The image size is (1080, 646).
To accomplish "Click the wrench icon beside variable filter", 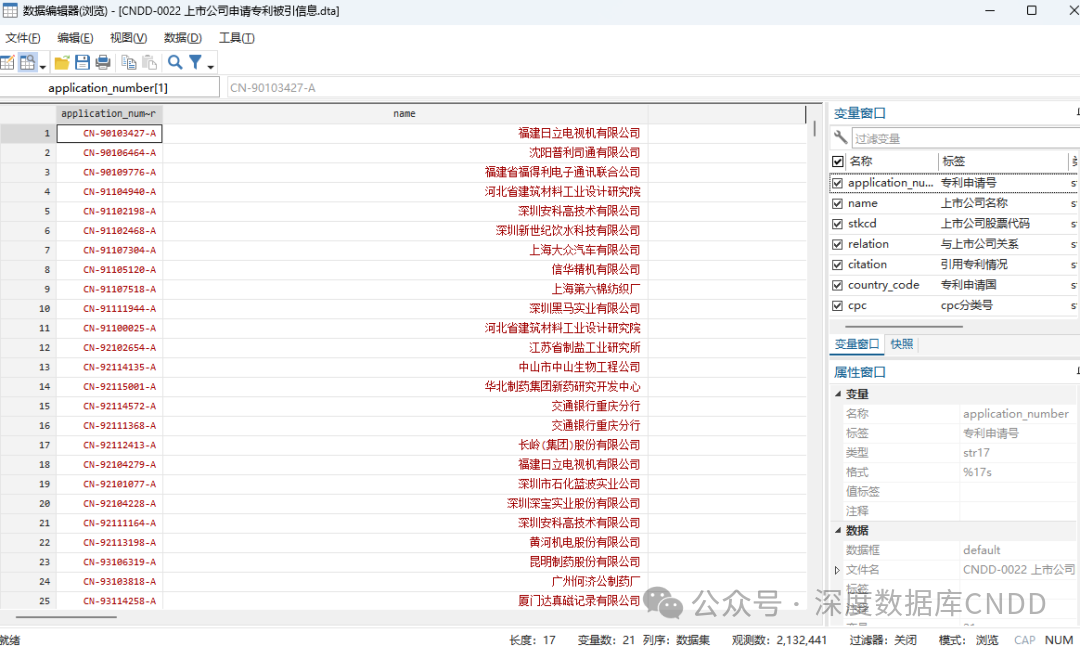I will 840,138.
